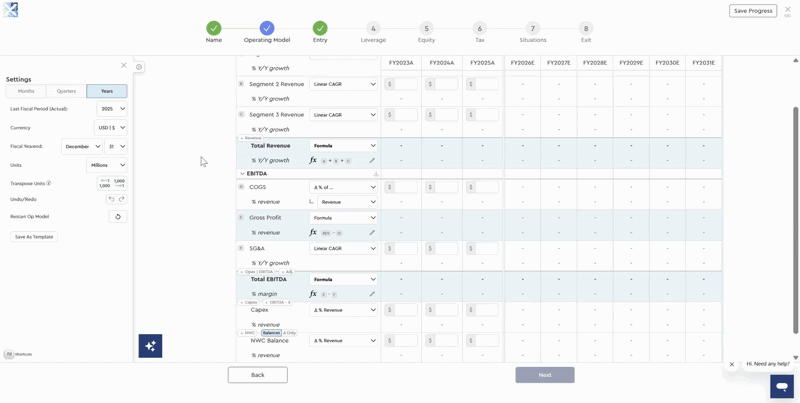This screenshot has width=800, height=403.
Task: Open the Capex method dropdown
Action: tap(343, 310)
